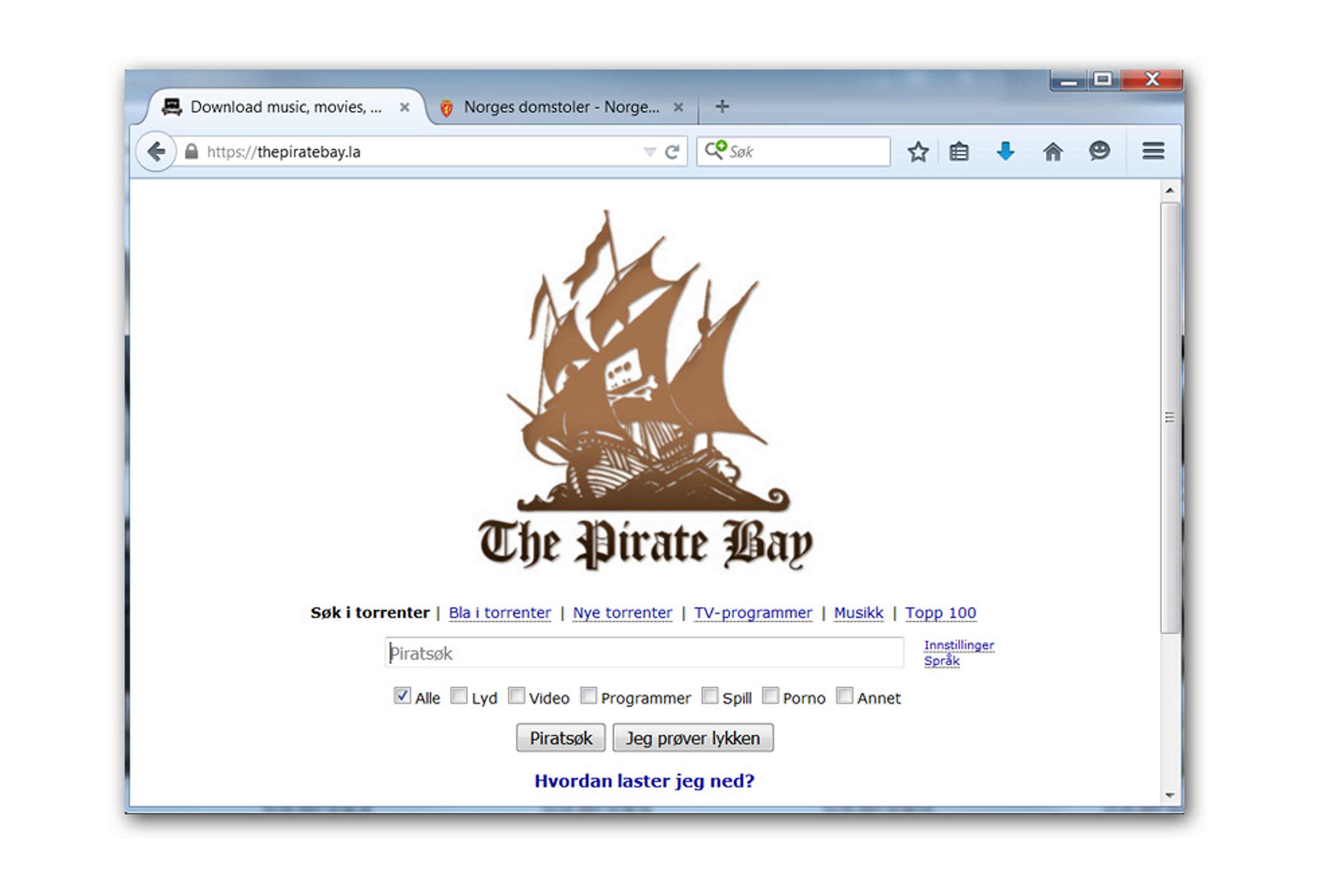Image resolution: width=1330 pixels, height=896 pixels.
Task: Click the search engine magnifier icon
Action: pyautogui.click(x=715, y=150)
